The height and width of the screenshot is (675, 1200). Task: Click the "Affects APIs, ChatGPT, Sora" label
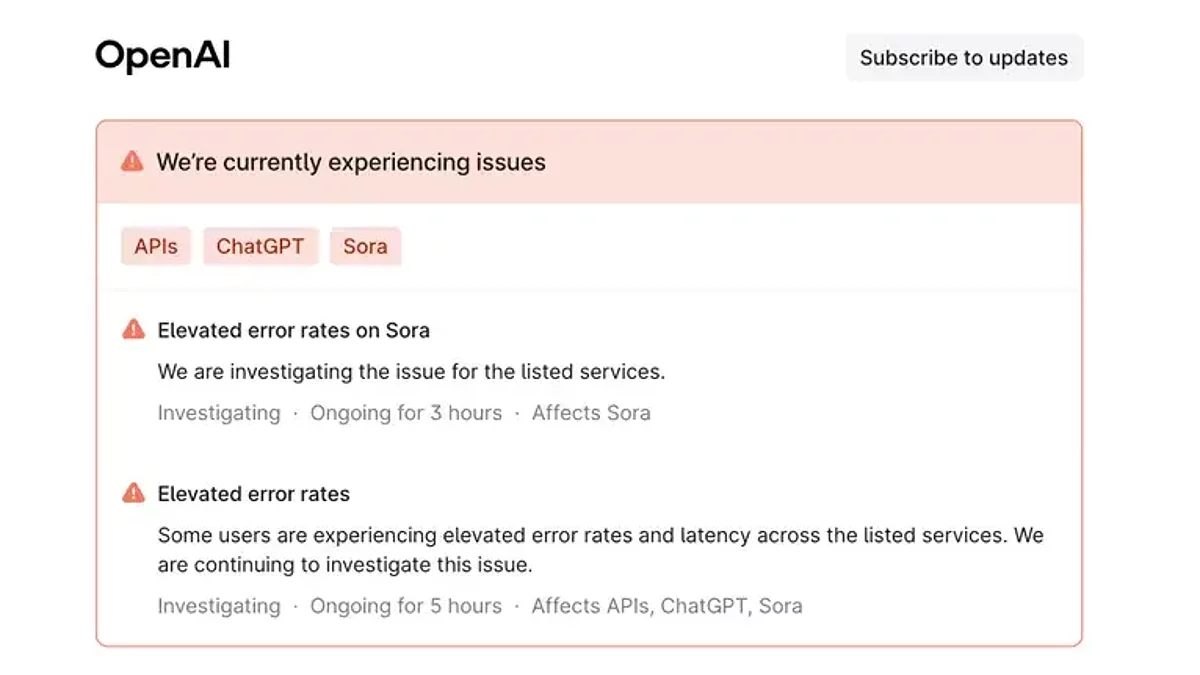[x=667, y=606]
